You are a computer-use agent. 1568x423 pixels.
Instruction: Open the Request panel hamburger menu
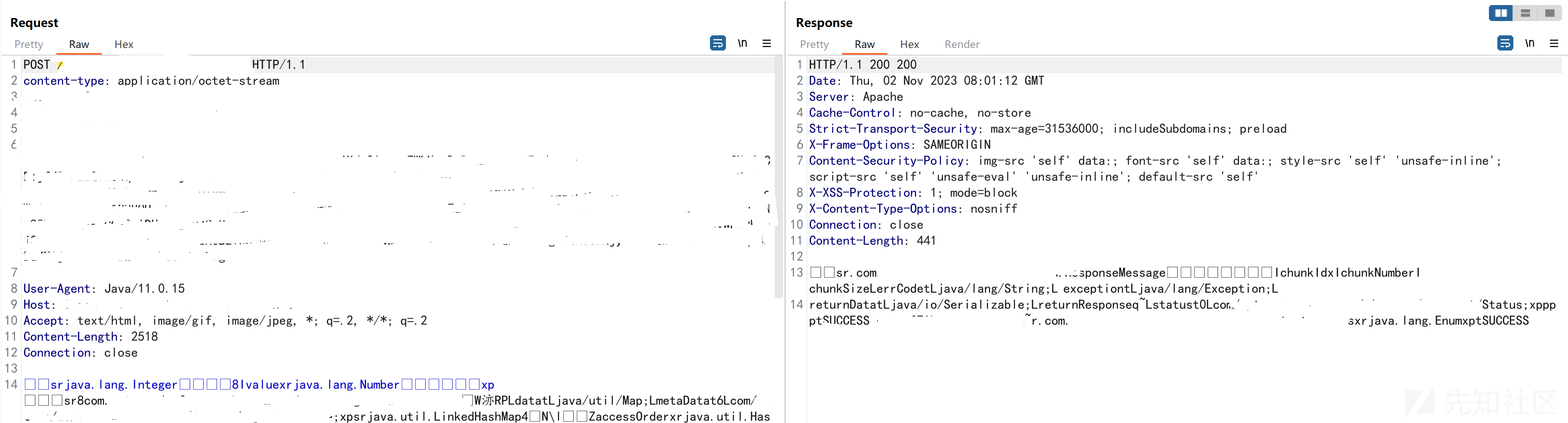point(766,43)
